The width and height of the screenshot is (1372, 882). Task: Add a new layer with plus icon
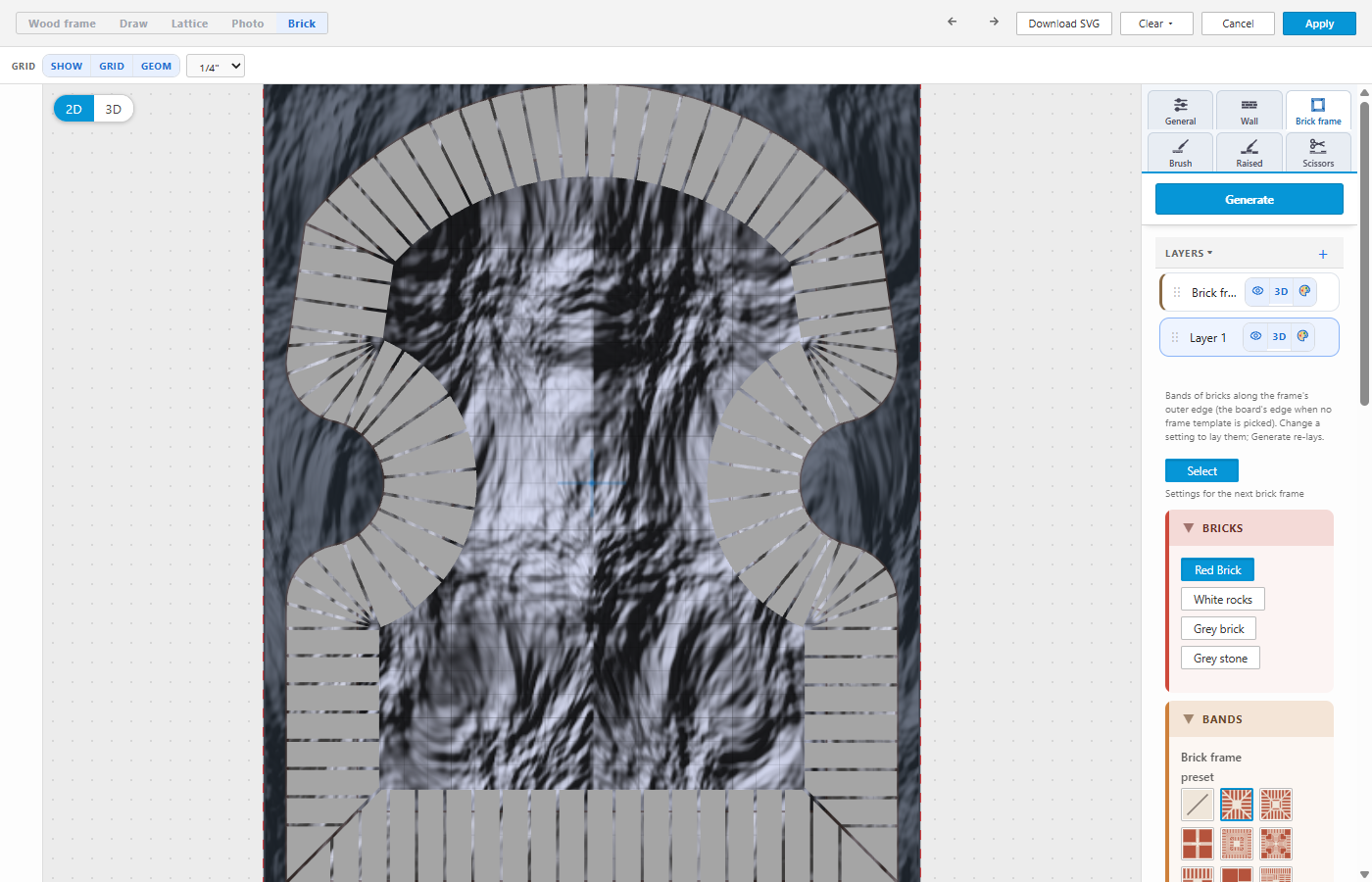1323,254
